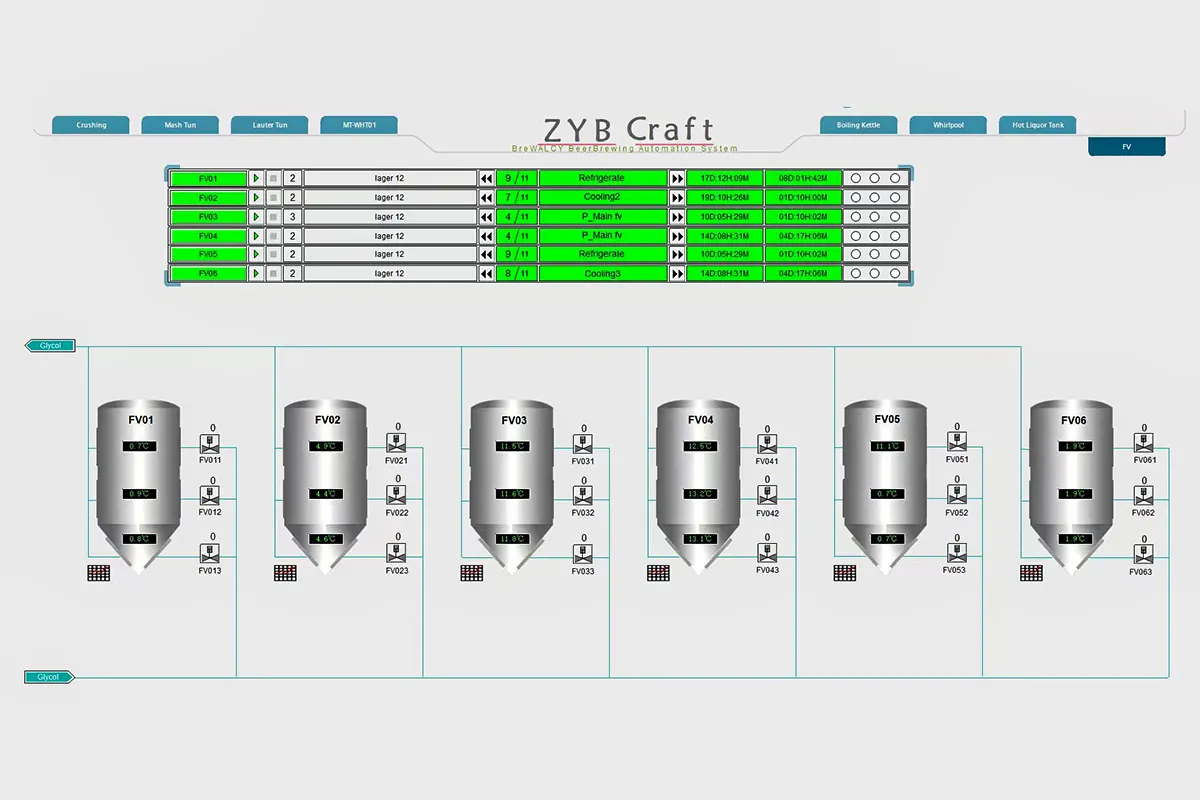Step forward one stage on FV01 row
The width and height of the screenshot is (1200, 800).
pyautogui.click(x=677, y=178)
